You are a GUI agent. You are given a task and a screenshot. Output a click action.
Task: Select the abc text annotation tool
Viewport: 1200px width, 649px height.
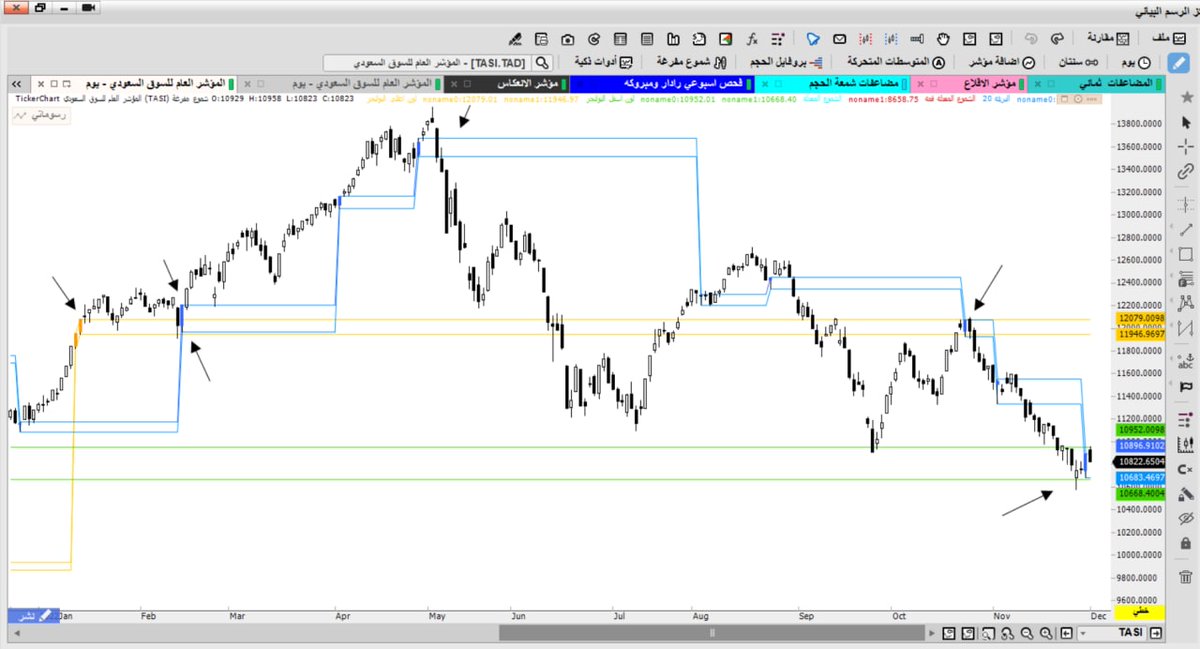[1185, 362]
